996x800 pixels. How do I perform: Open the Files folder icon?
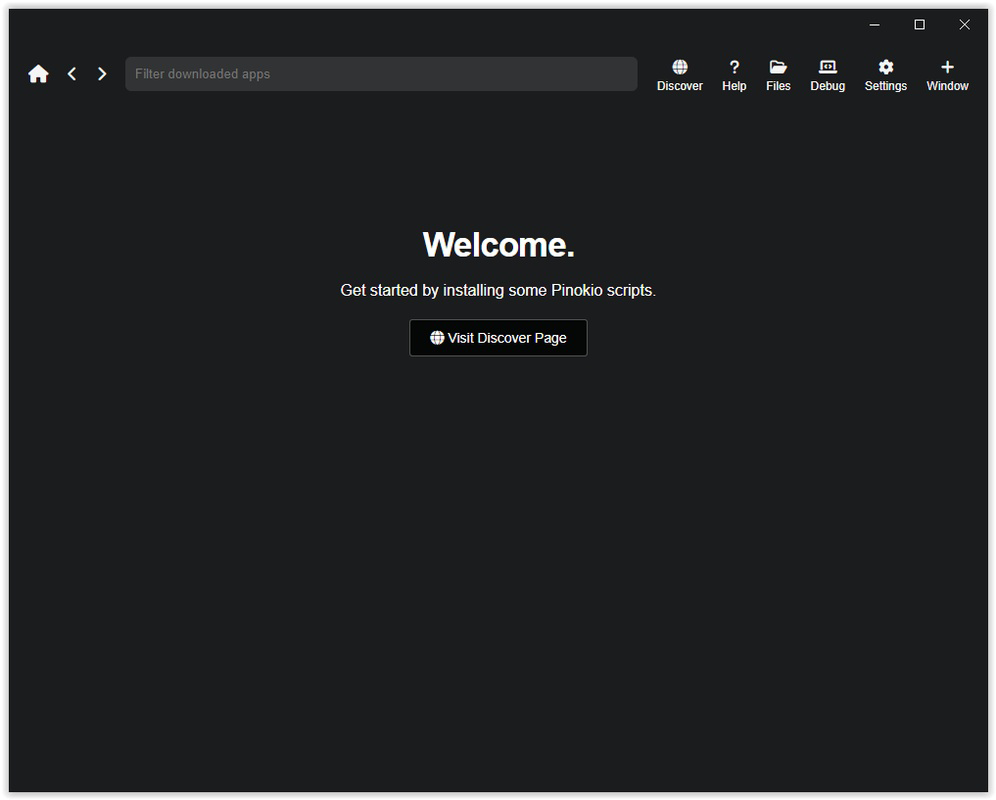coord(778,68)
